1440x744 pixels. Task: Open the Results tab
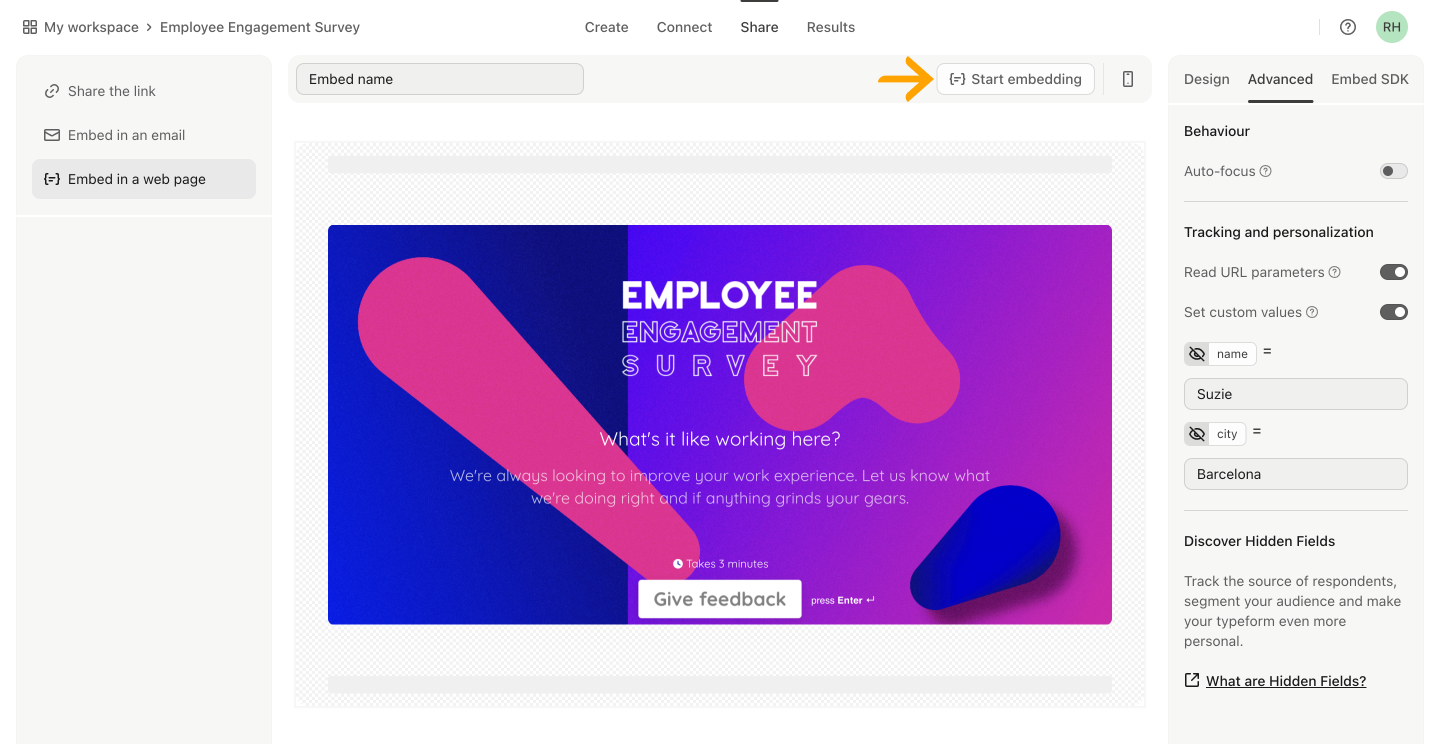click(x=831, y=27)
